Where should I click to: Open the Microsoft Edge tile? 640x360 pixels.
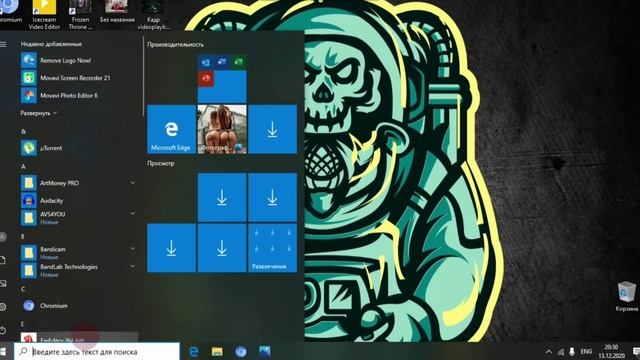click(x=171, y=129)
